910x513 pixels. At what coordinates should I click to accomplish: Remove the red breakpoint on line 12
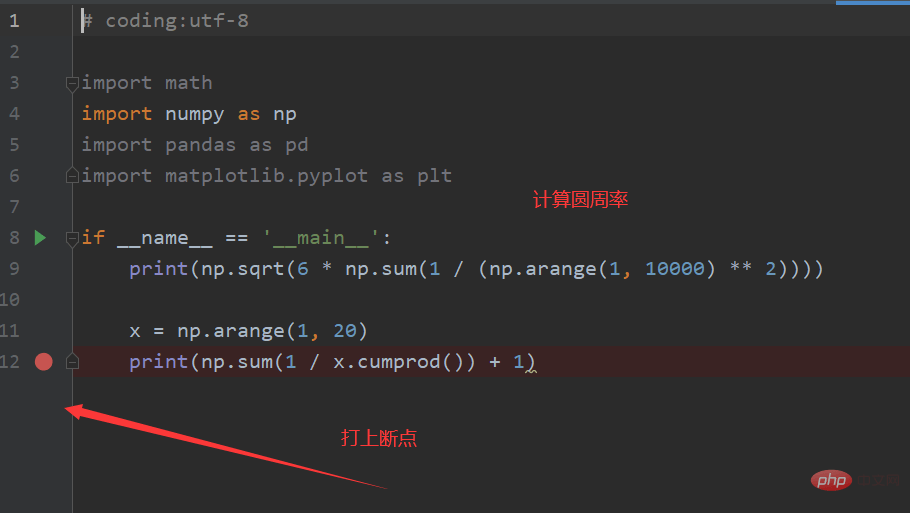[x=44, y=362]
